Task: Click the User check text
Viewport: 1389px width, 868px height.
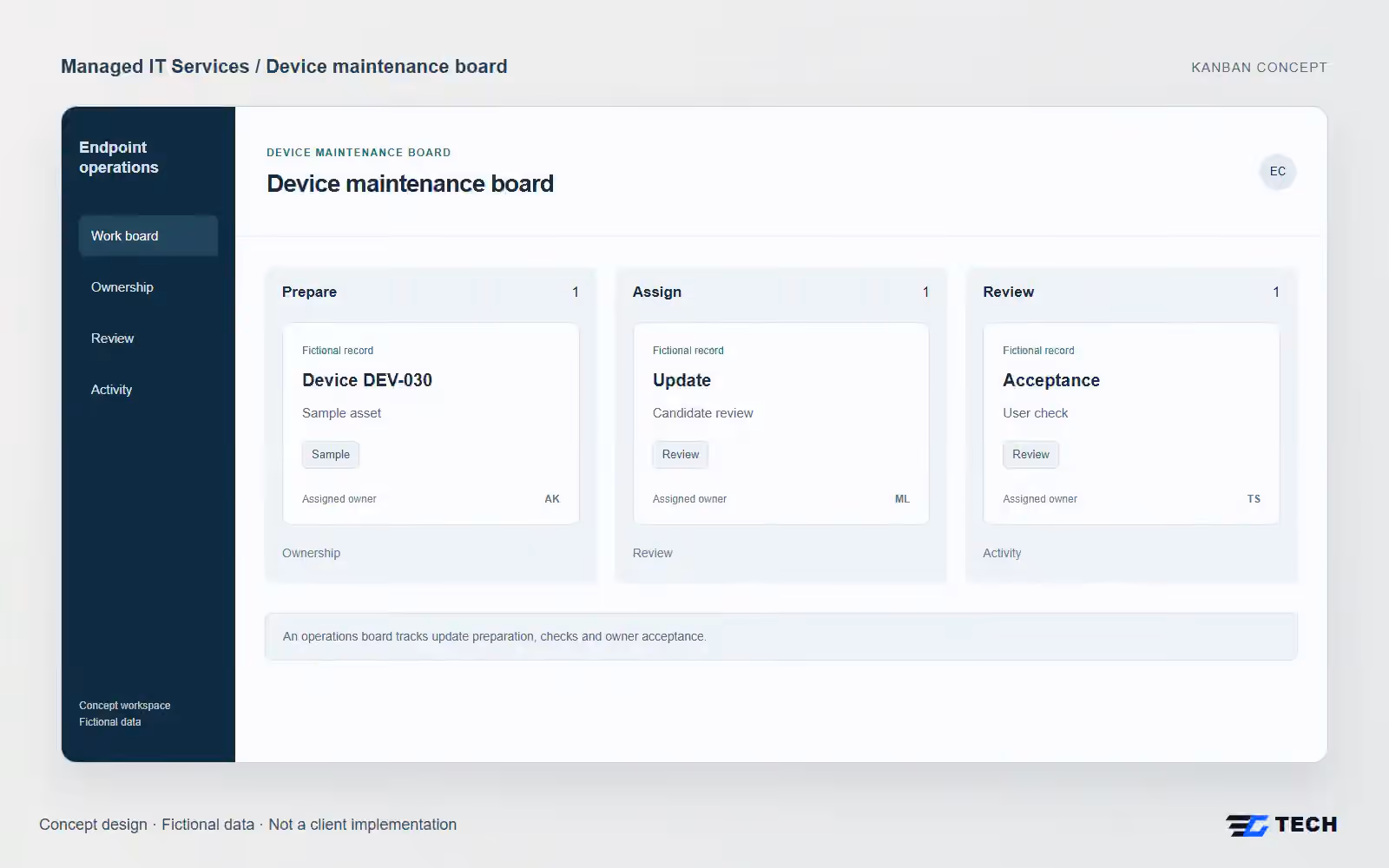Action: click(x=1036, y=413)
